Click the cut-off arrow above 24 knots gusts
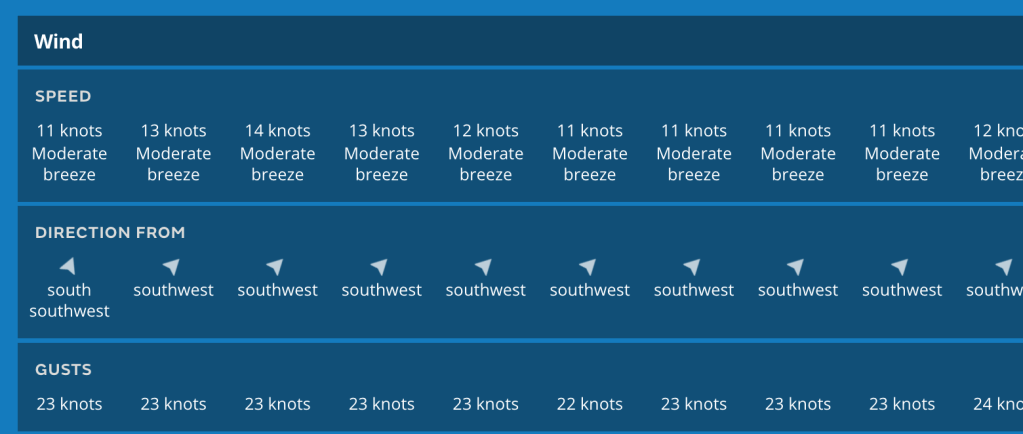 [x=1004, y=267]
